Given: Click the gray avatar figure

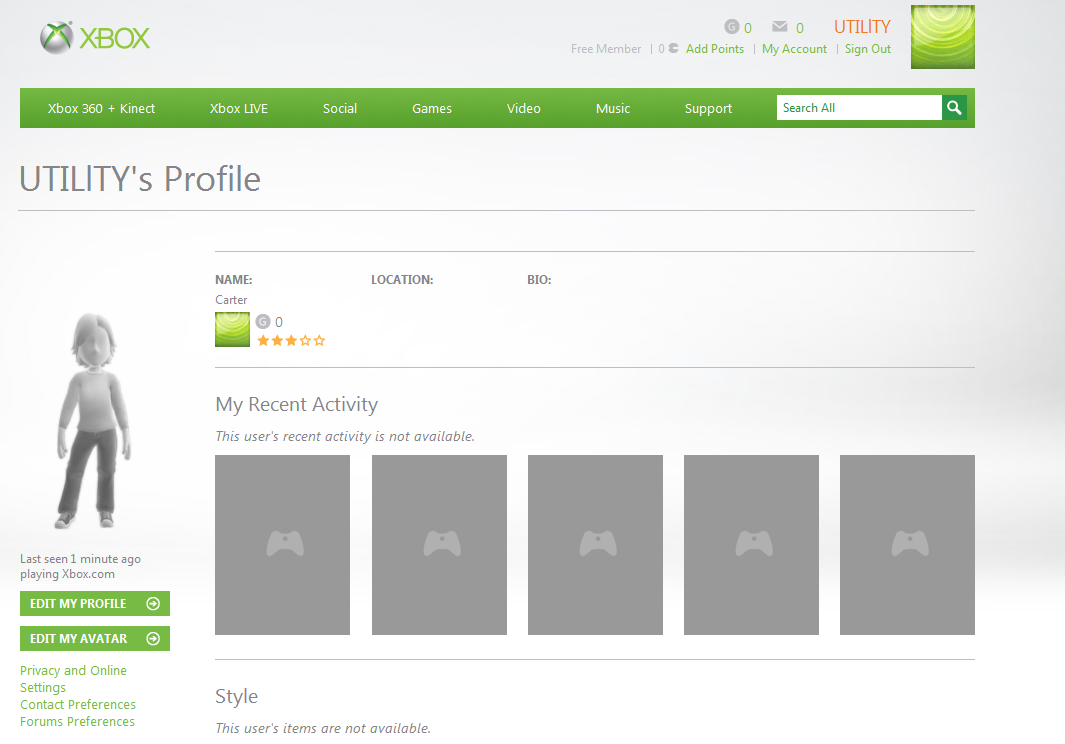Looking at the screenshot, I should [x=94, y=421].
